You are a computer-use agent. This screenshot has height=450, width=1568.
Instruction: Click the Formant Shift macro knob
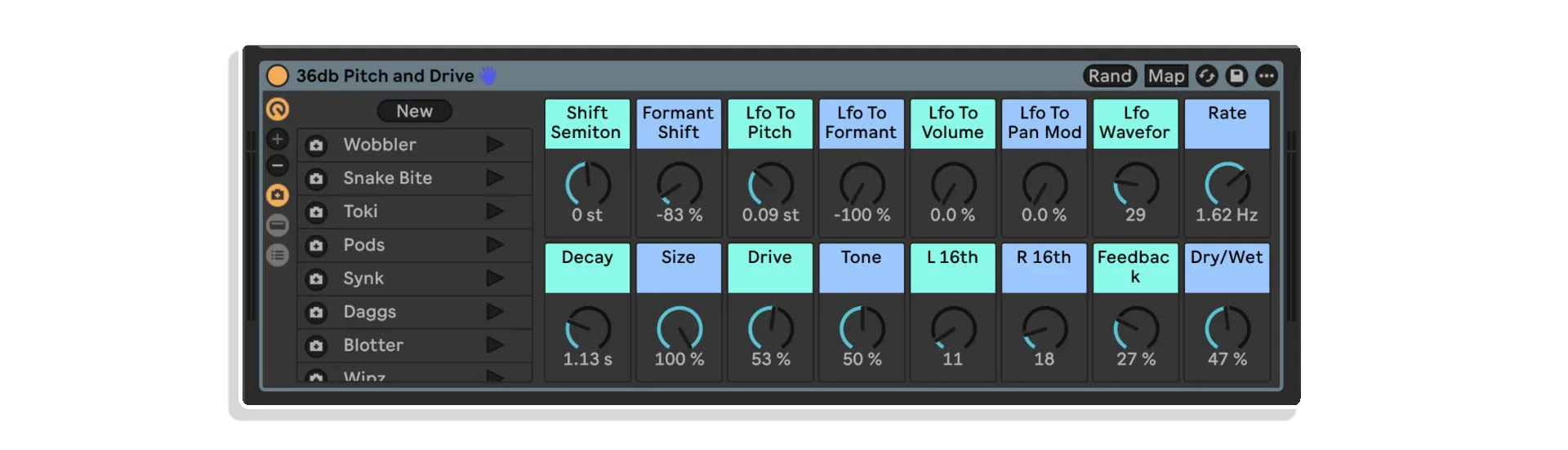679,184
